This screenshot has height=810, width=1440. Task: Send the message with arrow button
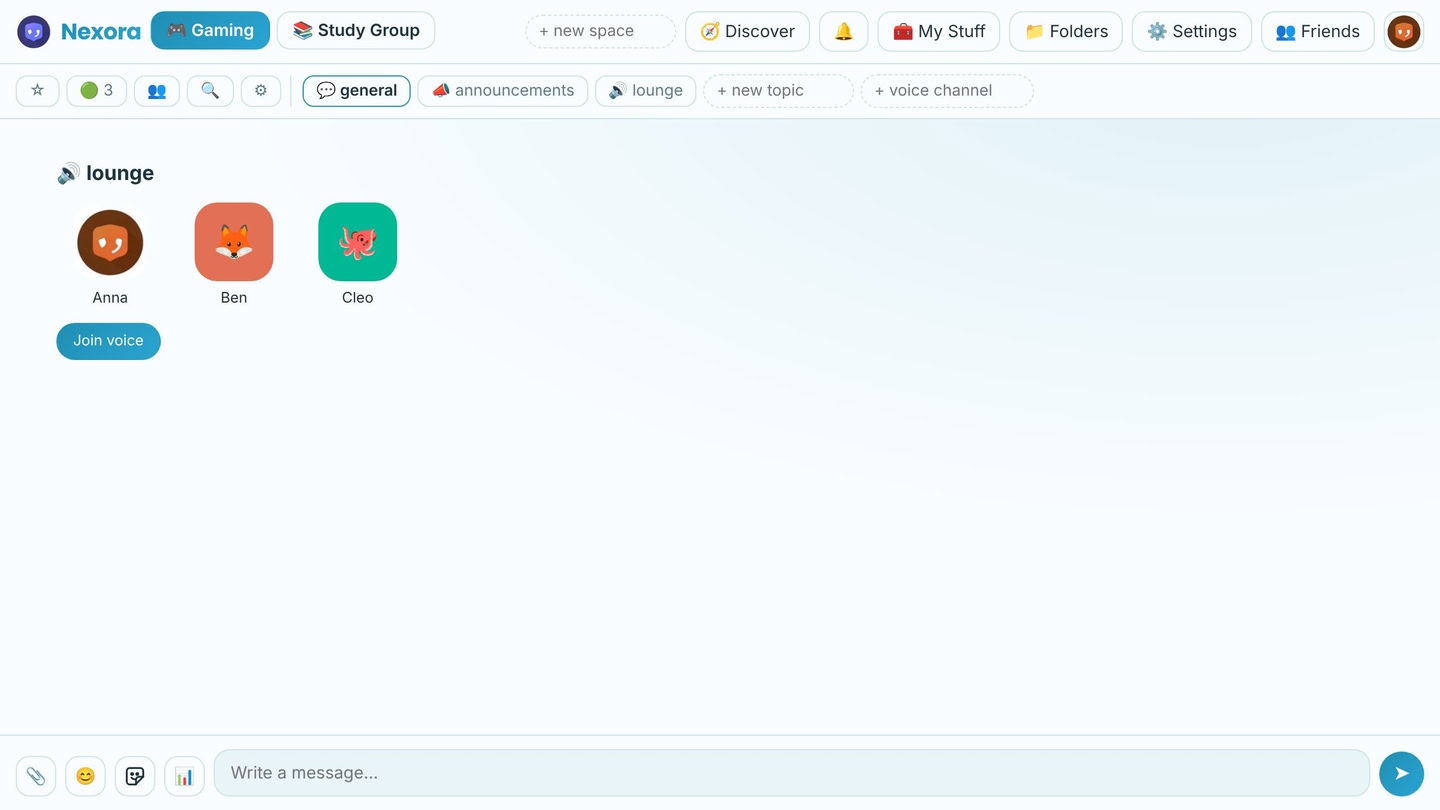pos(1401,773)
